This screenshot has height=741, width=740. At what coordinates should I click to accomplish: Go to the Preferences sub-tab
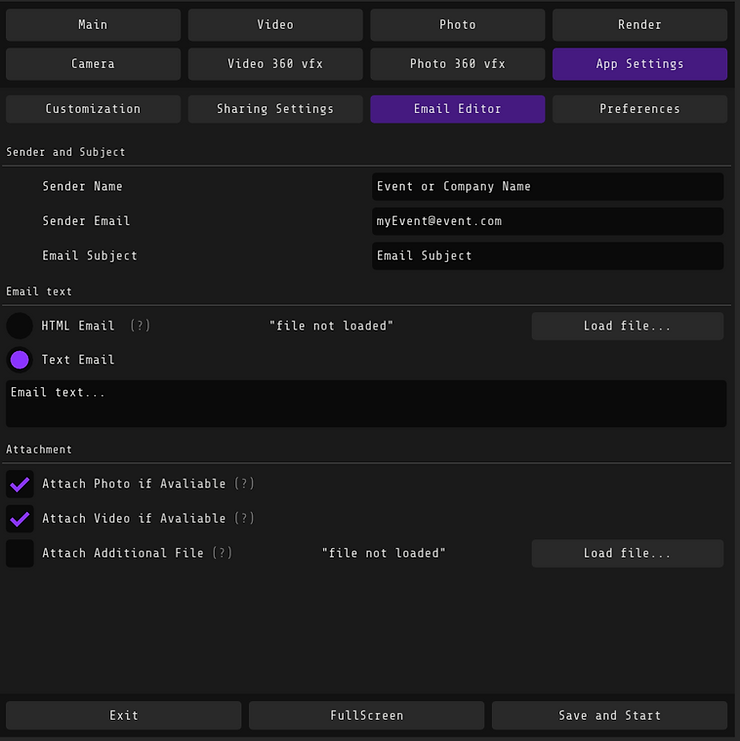pos(639,109)
